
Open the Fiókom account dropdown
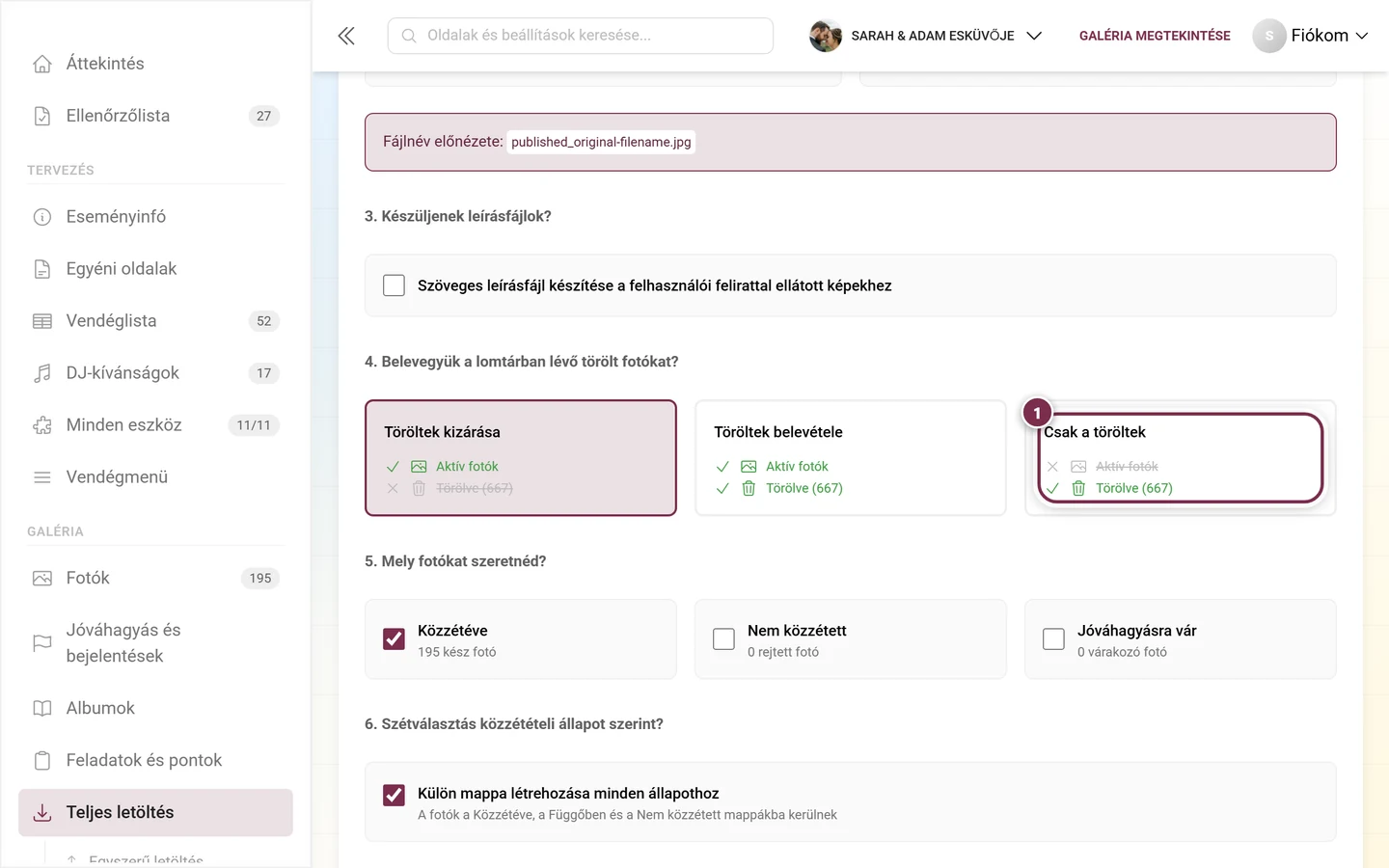[1311, 36]
